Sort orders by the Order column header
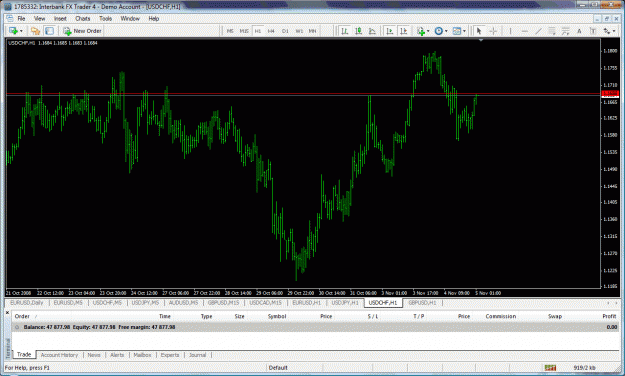This screenshot has width=625, height=376. (22, 317)
